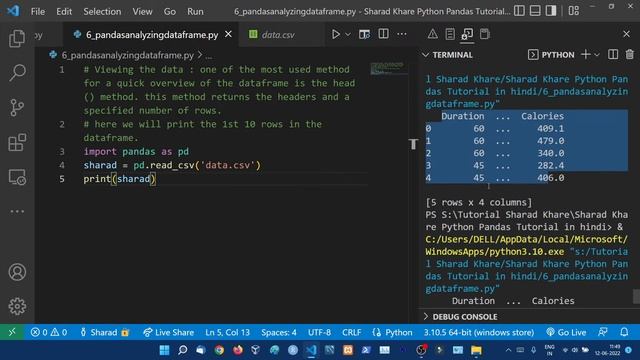Click the editor minimap thumbnail

pyautogui.click(x=388, y=68)
